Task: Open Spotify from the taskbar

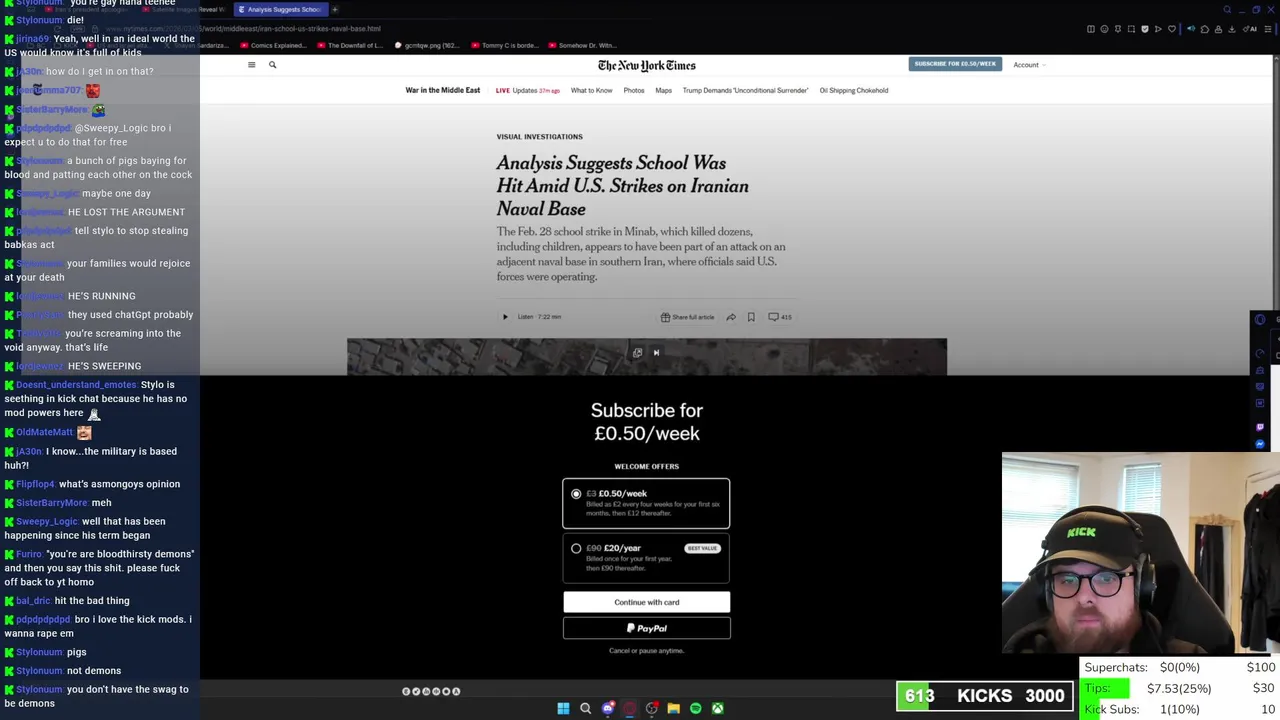Action: coord(695,708)
